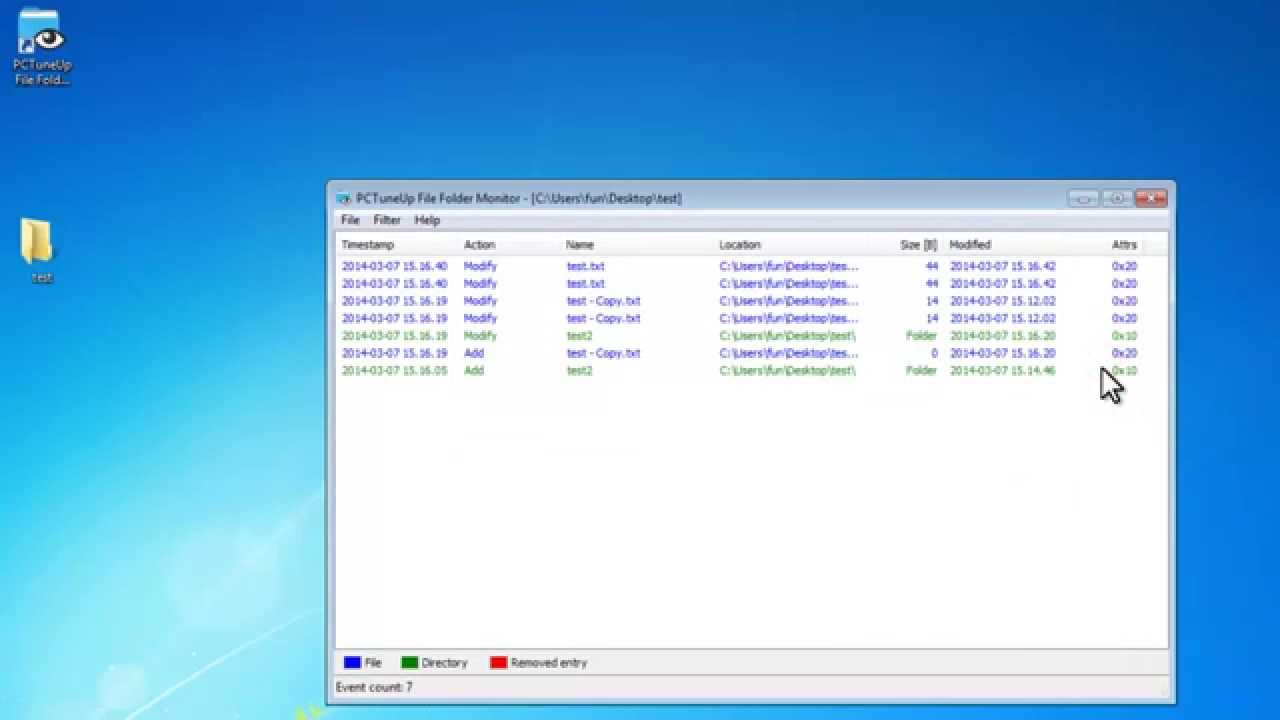The image size is (1280, 720).
Task: Click the location of the Add test - Copy.txt row
Action: click(x=788, y=353)
